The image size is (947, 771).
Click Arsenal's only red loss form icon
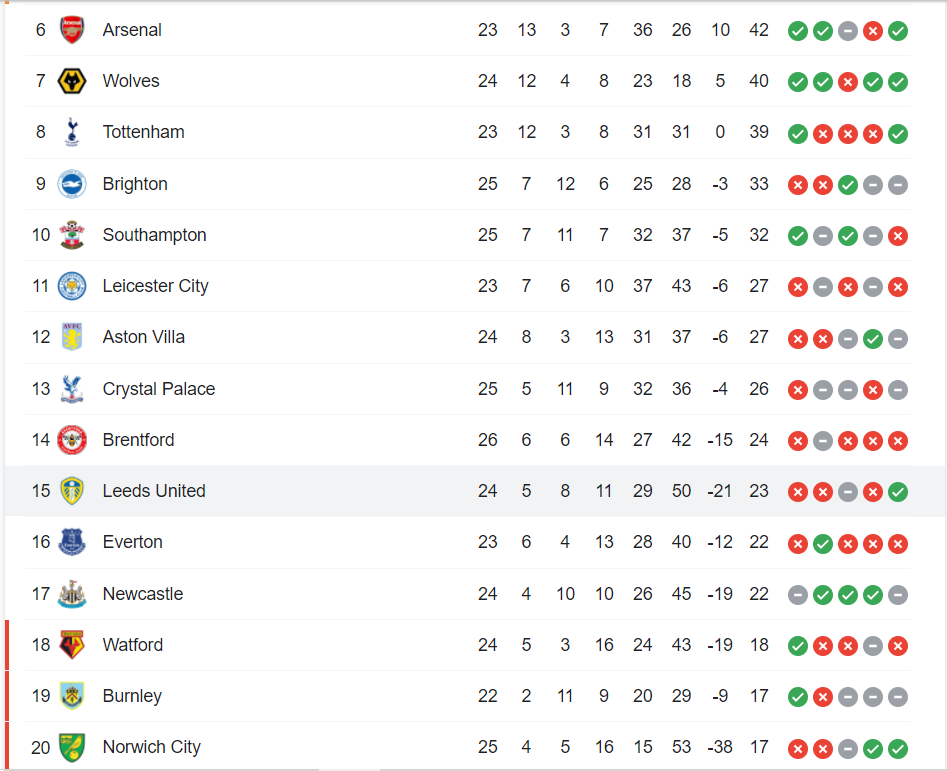coord(873,31)
